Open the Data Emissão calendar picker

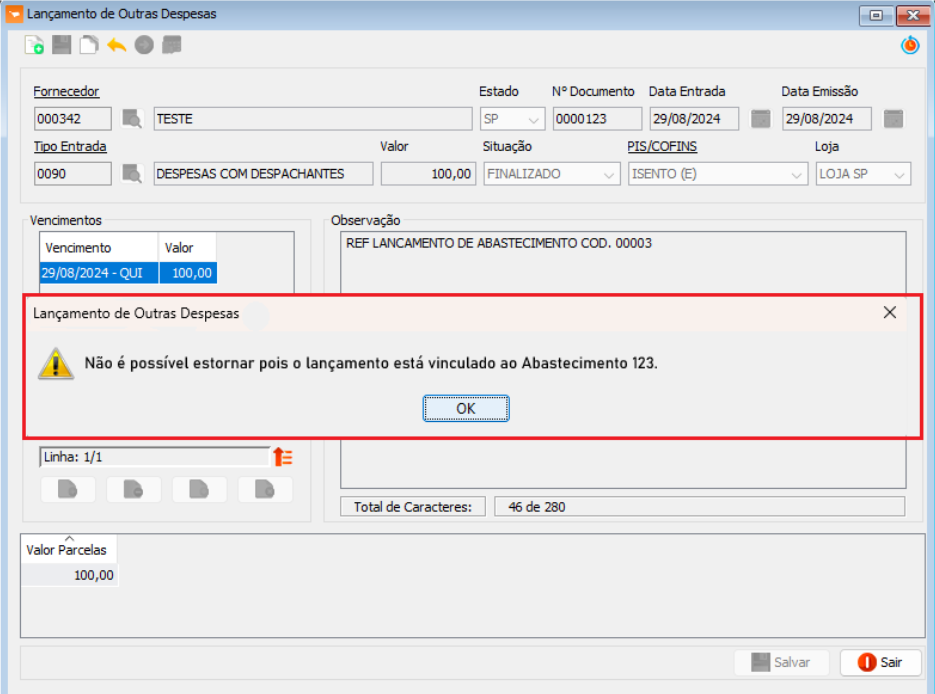pyautogui.click(x=893, y=119)
